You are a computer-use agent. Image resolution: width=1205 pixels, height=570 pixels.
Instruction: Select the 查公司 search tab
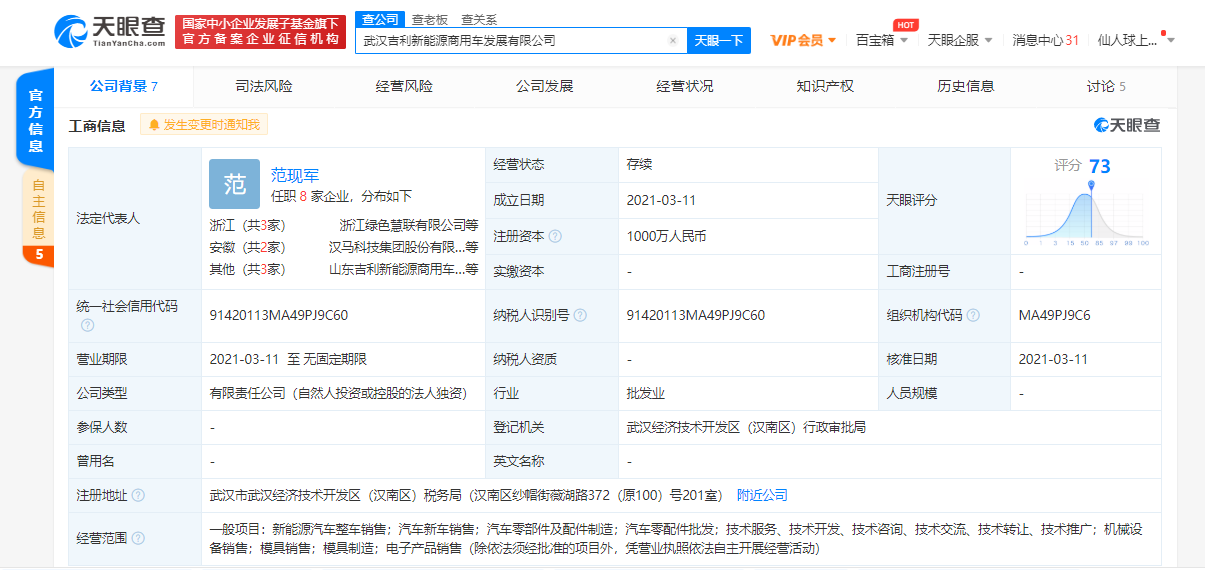click(x=379, y=19)
